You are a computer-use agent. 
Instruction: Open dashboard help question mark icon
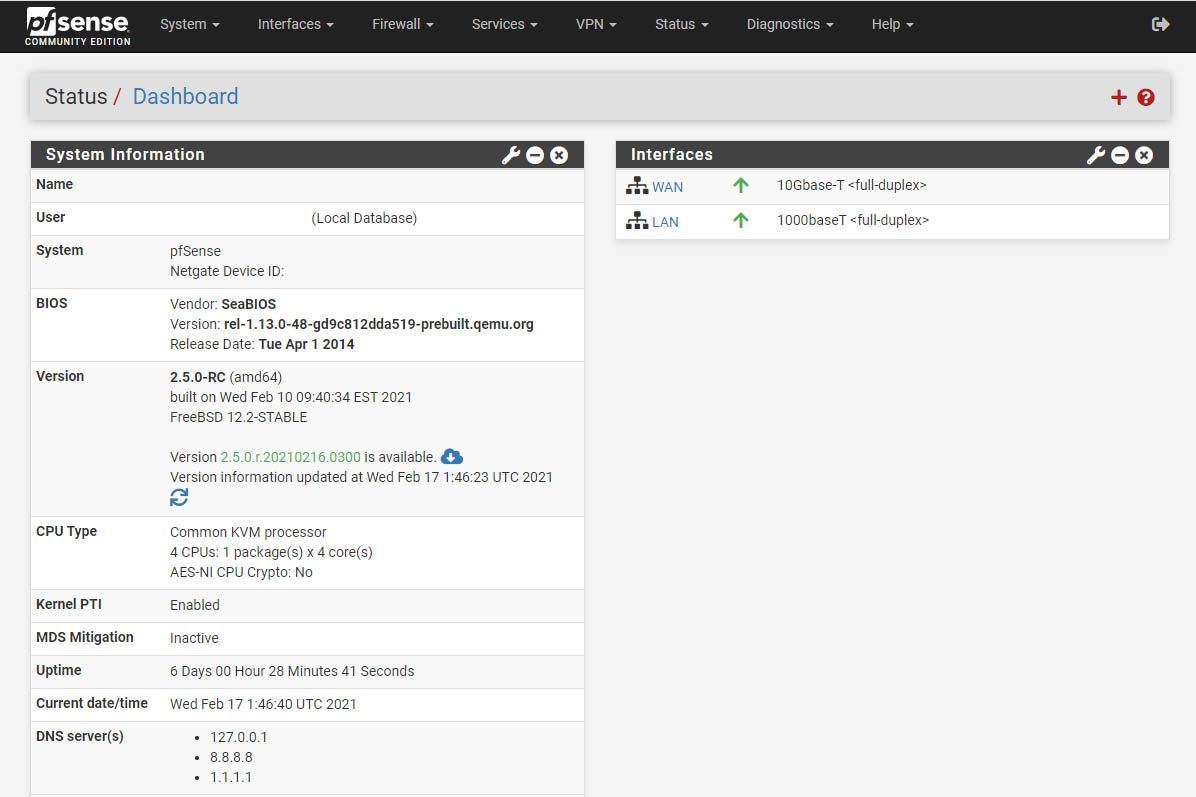(1145, 97)
